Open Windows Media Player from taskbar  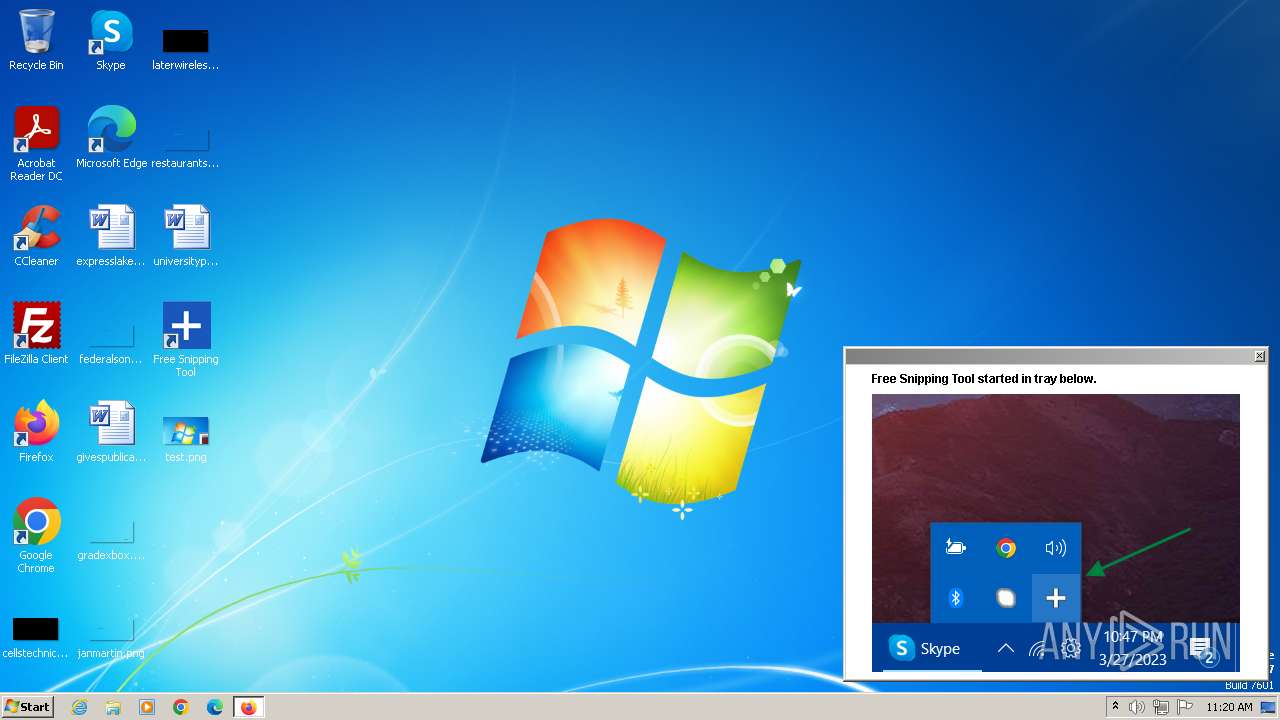(147, 707)
